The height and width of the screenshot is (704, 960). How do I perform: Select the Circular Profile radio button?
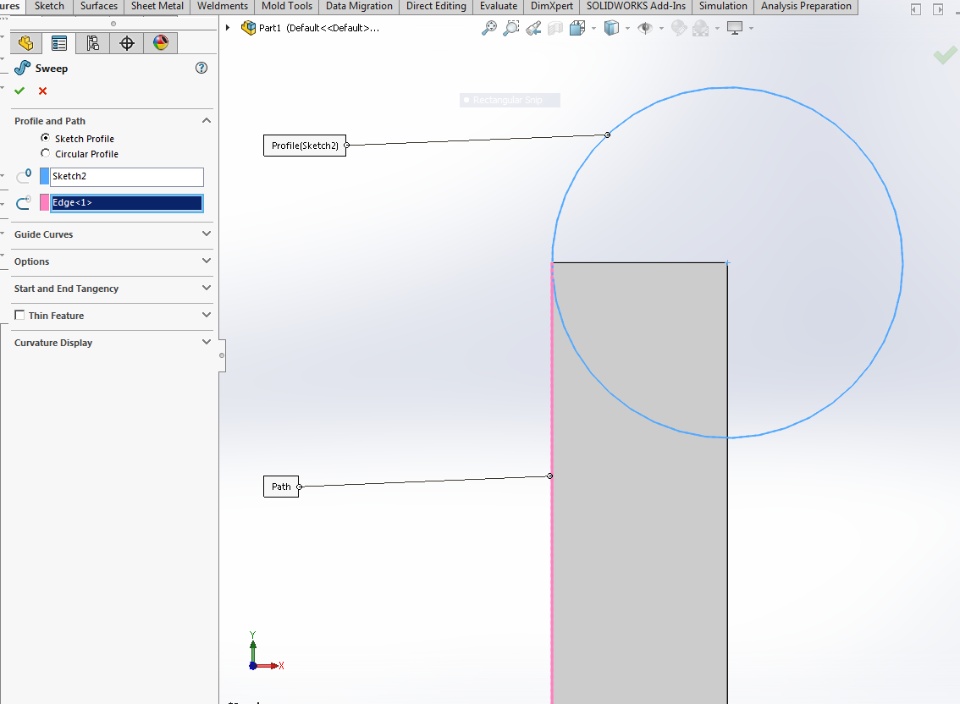[x=45, y=153]
